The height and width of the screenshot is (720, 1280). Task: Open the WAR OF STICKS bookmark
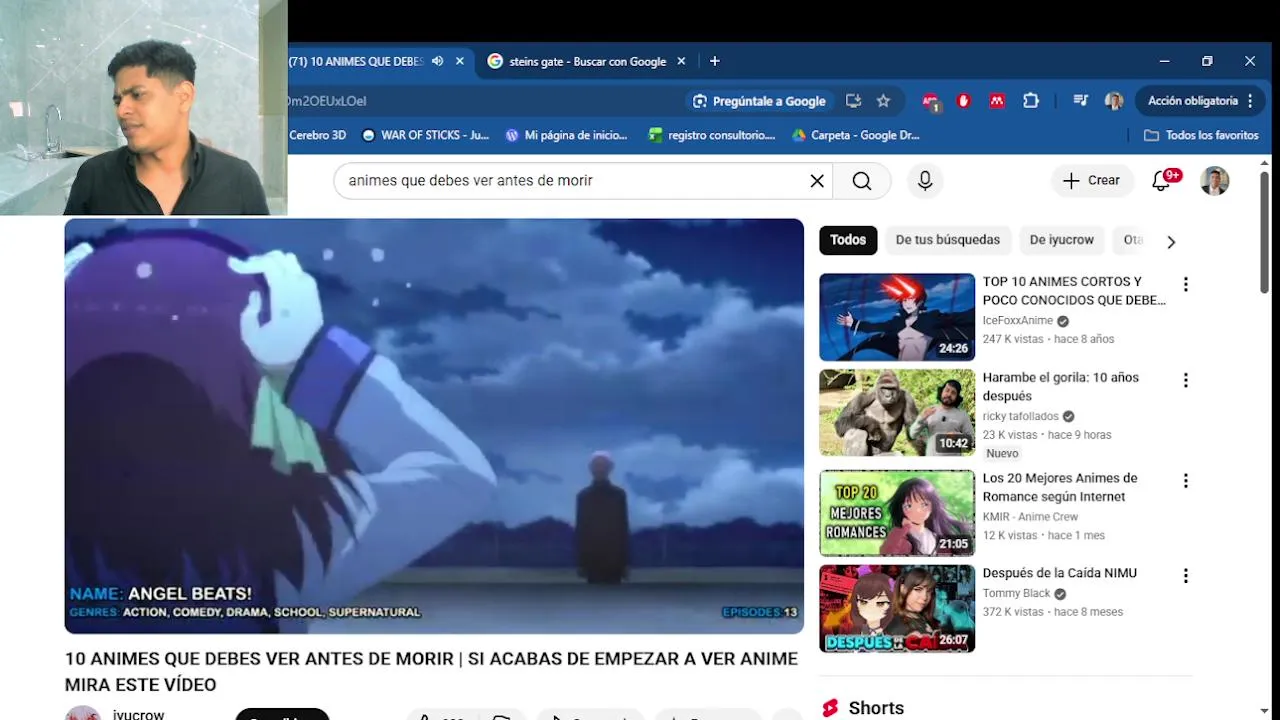(425, 135)
